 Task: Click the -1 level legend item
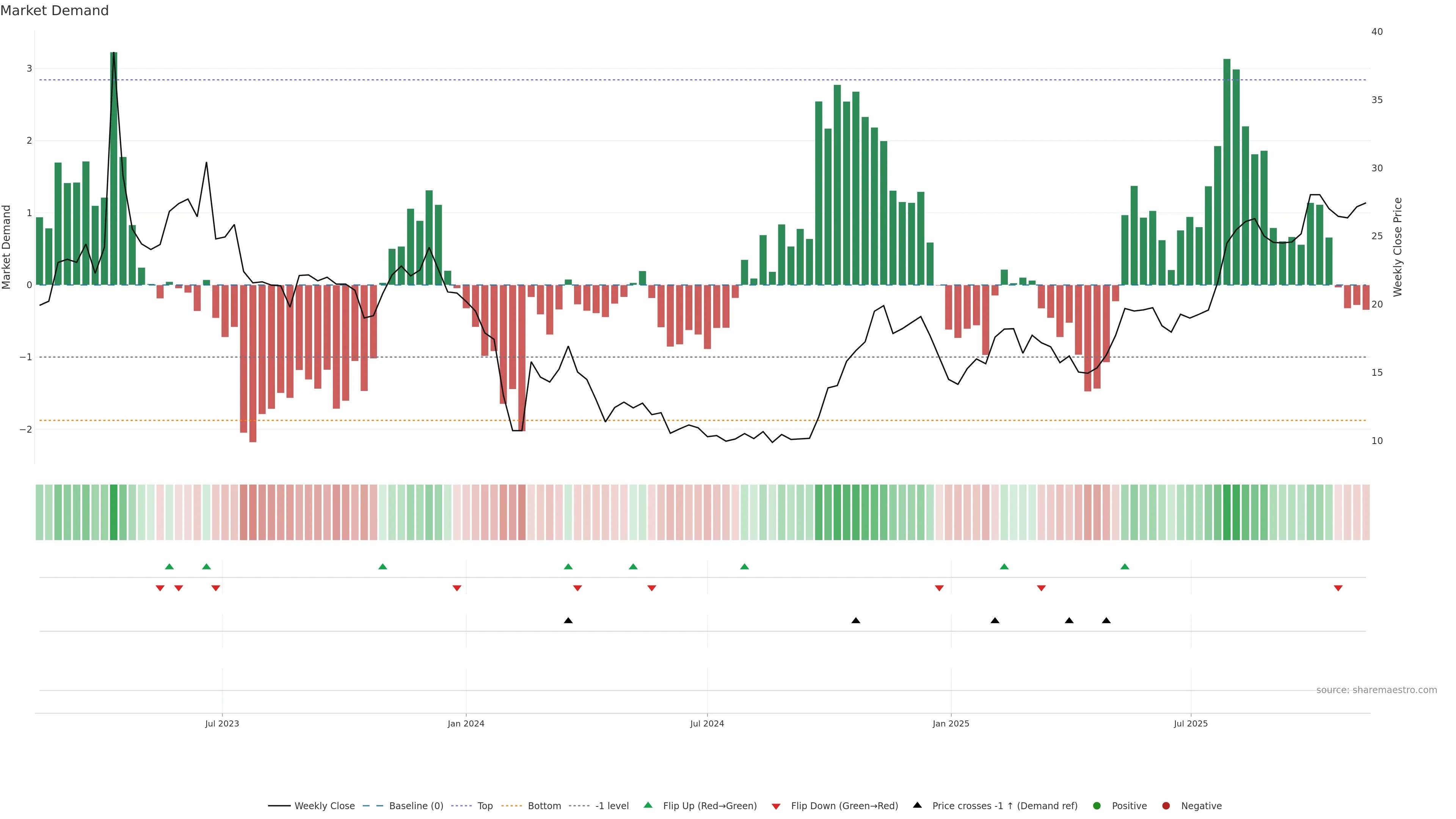(x=612, y=805)
